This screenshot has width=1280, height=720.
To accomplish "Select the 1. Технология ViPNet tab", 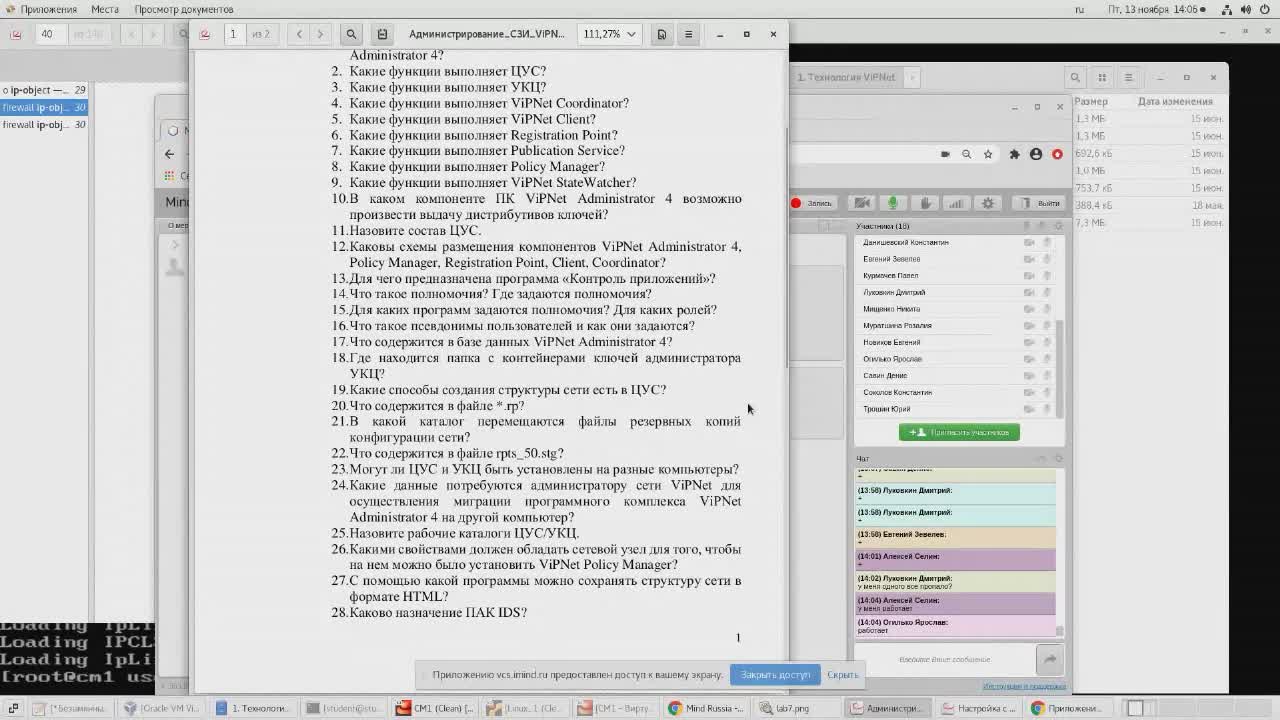I will pyautogui.click(x=846, y=77).
